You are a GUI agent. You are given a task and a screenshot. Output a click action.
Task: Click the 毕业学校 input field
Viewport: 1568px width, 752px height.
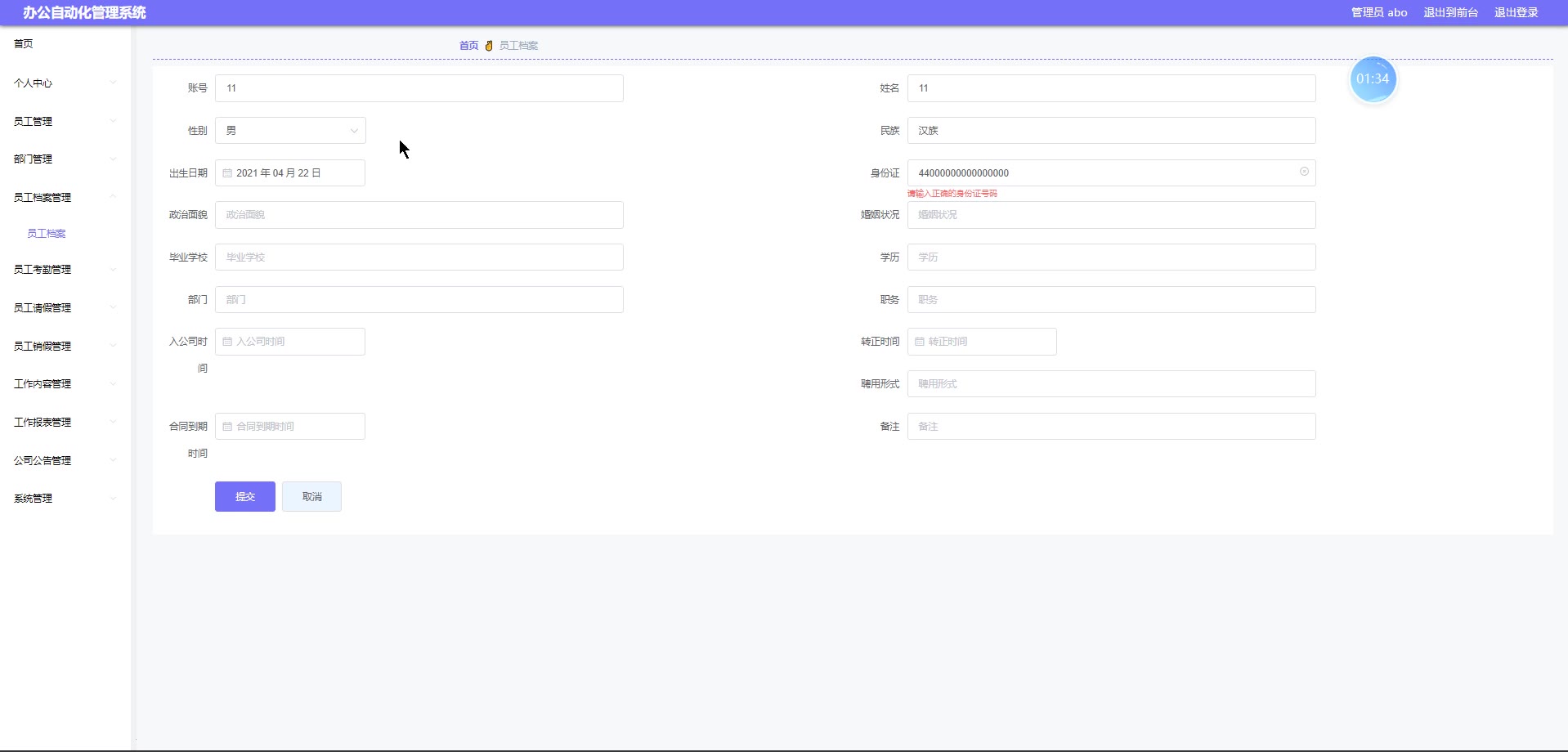tap(419, 257)
